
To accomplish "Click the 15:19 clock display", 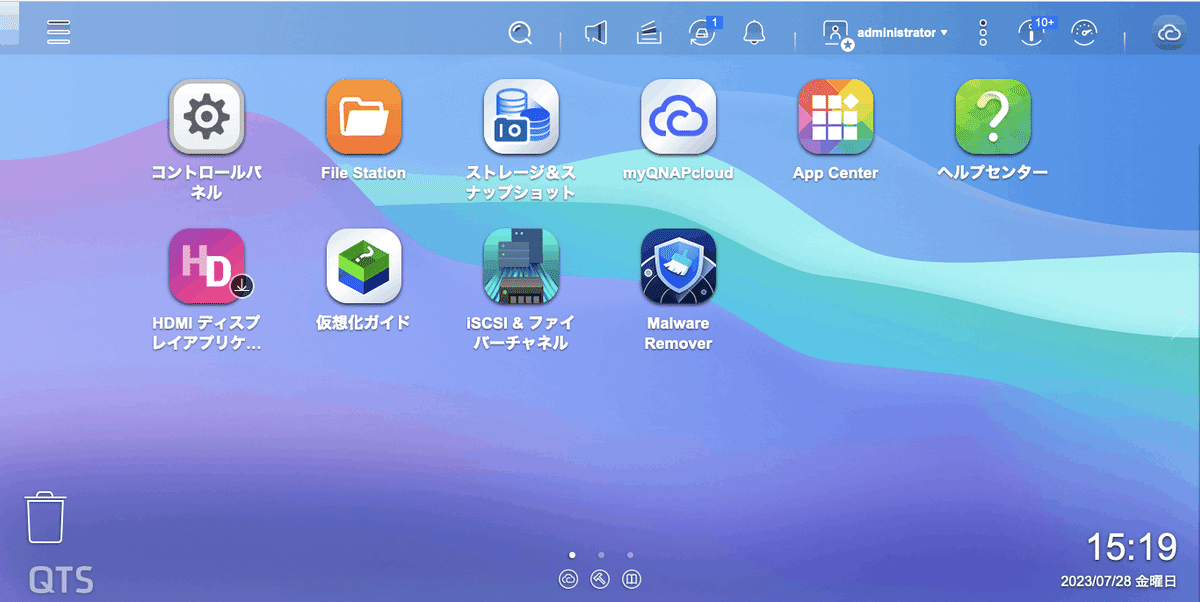I will 1132,547.
